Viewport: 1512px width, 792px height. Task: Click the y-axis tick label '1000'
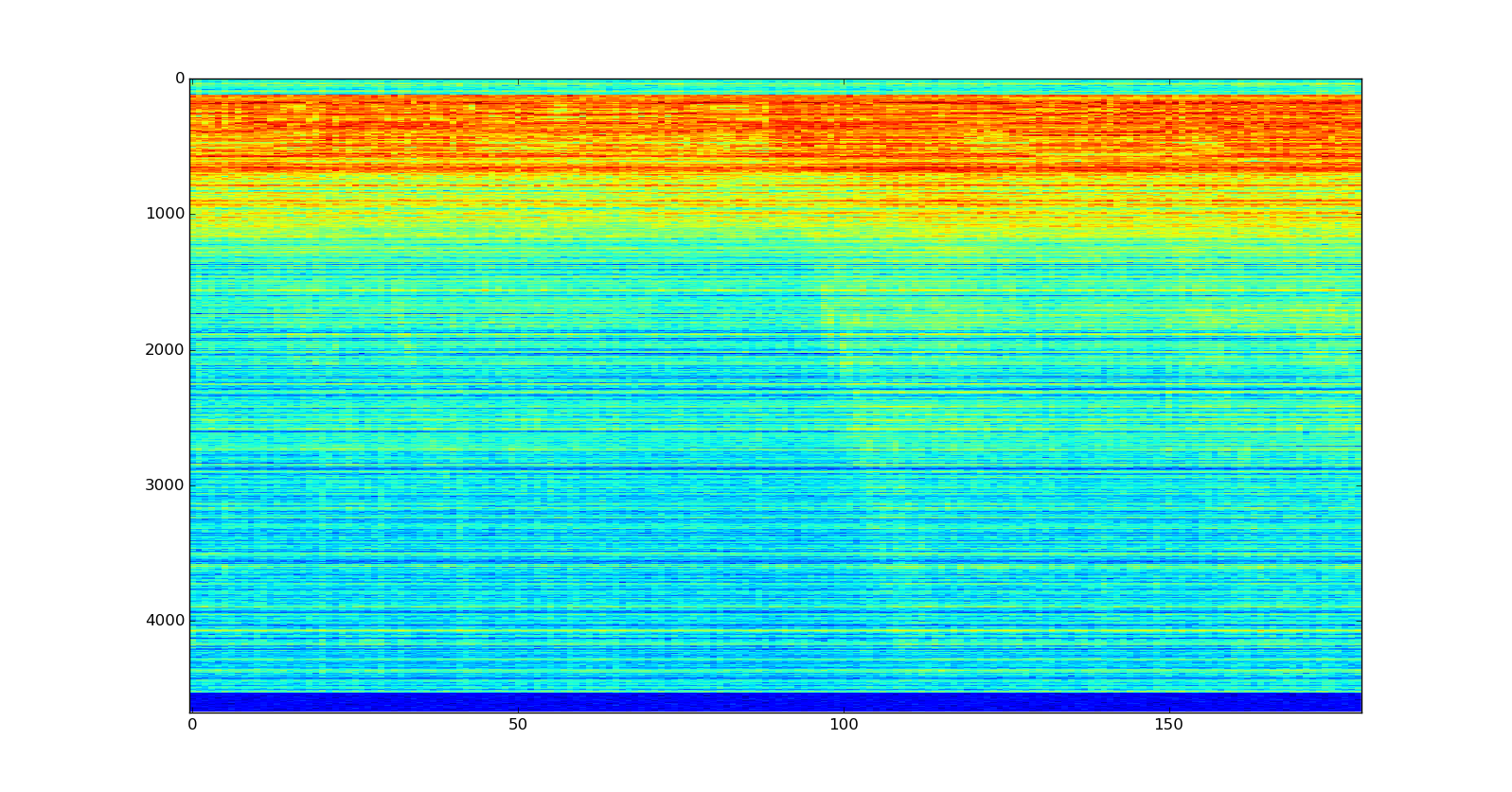165,214
